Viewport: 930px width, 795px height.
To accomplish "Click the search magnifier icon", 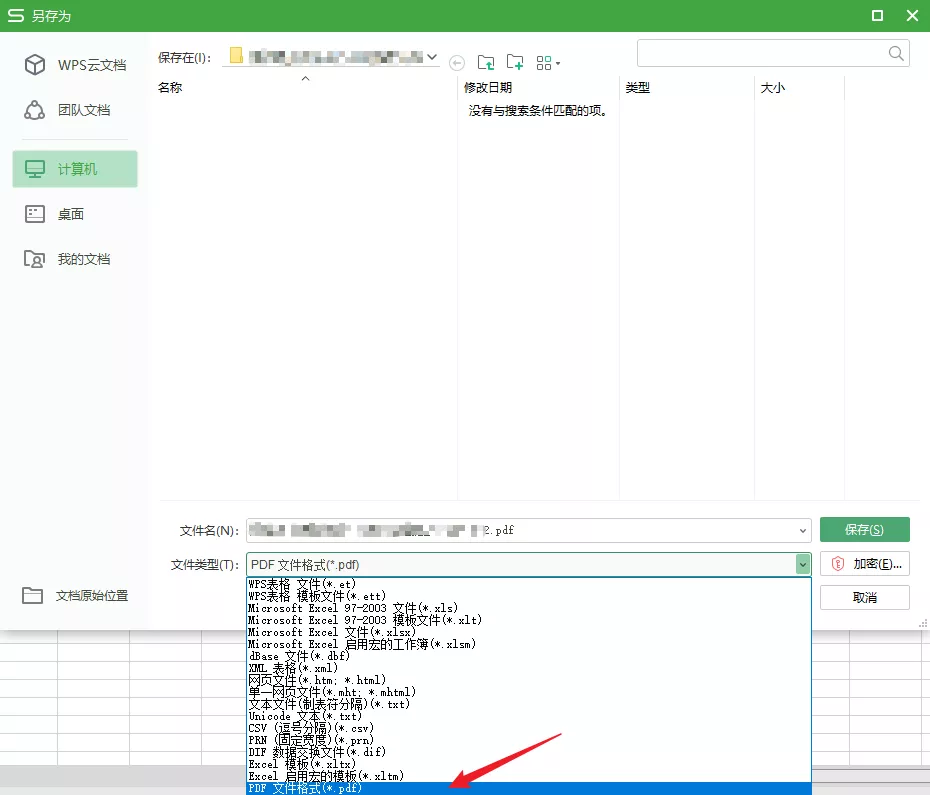I will pos(895,52).
